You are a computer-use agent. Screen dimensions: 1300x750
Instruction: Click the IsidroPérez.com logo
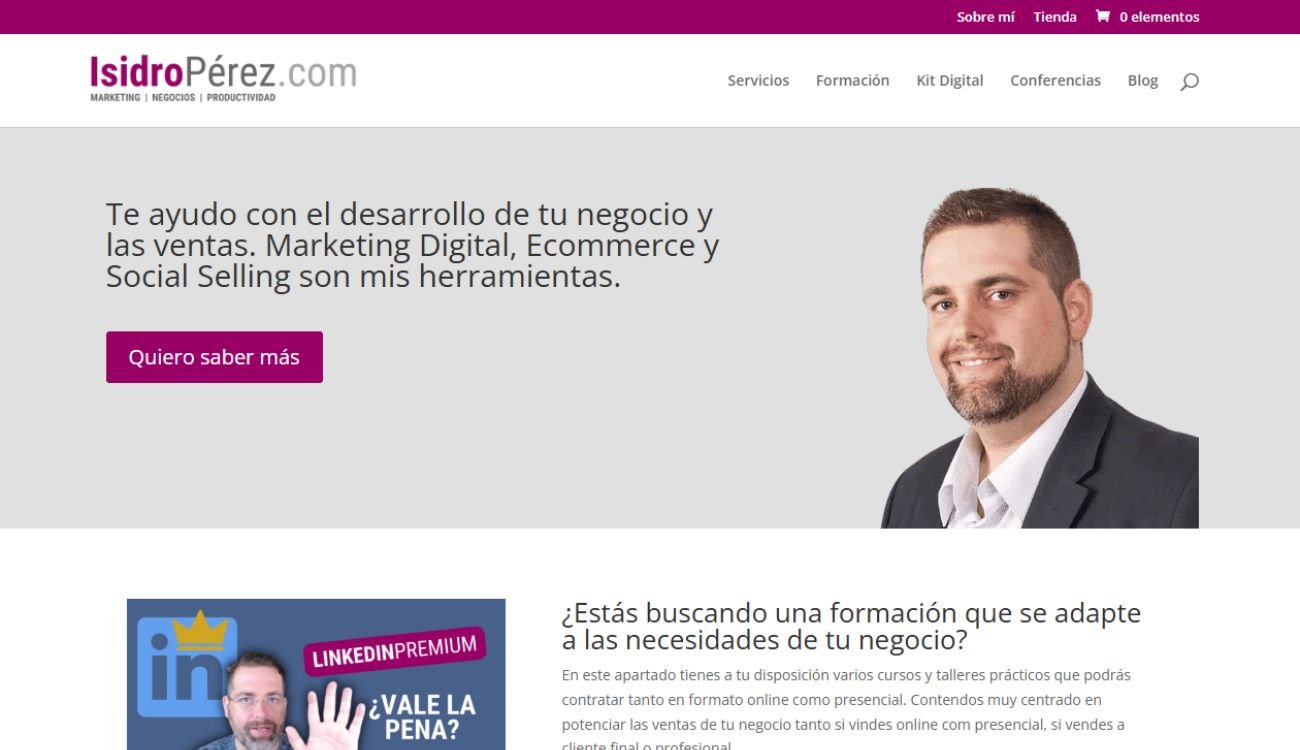(x=223, y=79)
